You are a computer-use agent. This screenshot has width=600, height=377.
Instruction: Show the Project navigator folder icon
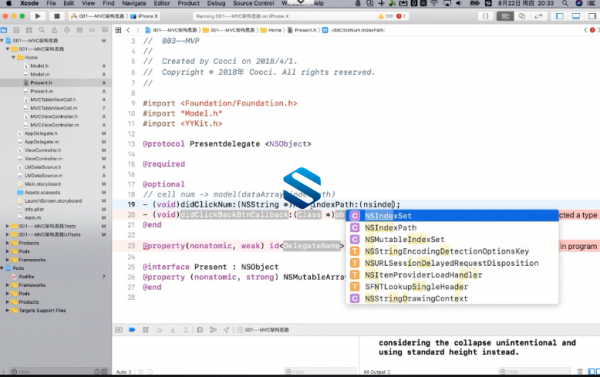(x=4, y=30)
